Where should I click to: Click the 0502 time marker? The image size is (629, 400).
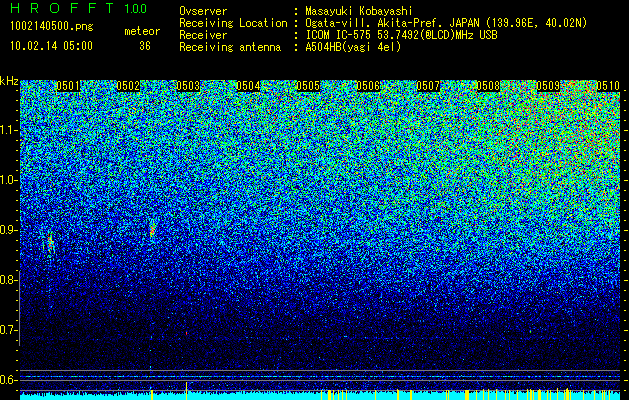[x=128, y=86]
